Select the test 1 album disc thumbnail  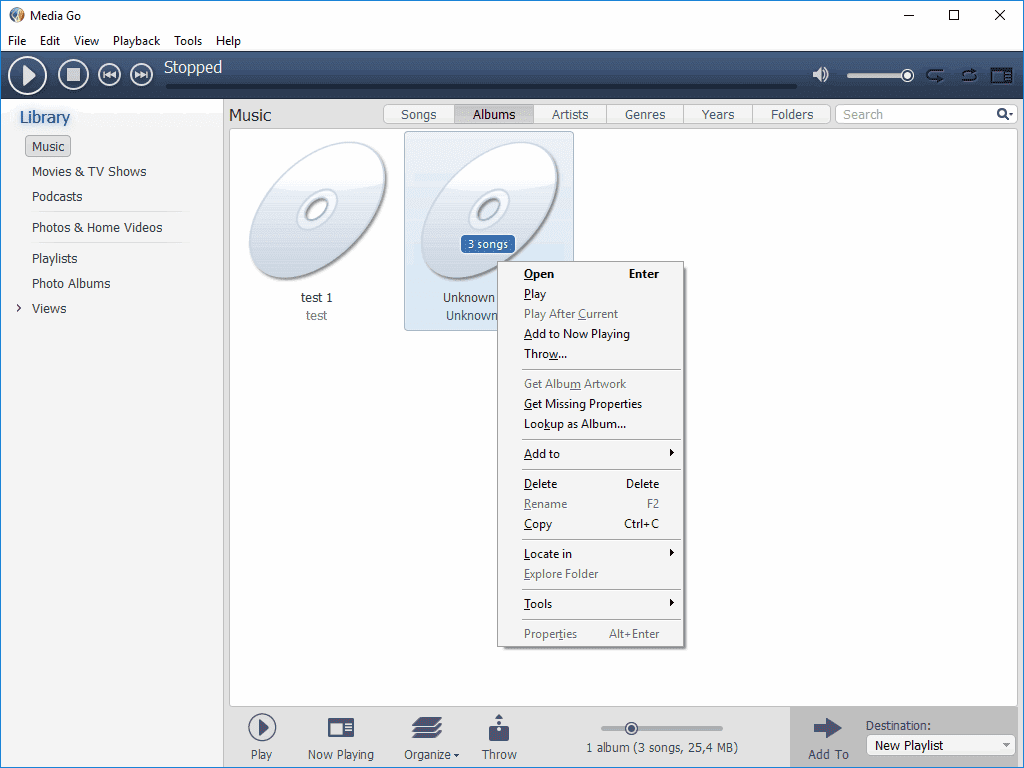[x=317, y=211]
